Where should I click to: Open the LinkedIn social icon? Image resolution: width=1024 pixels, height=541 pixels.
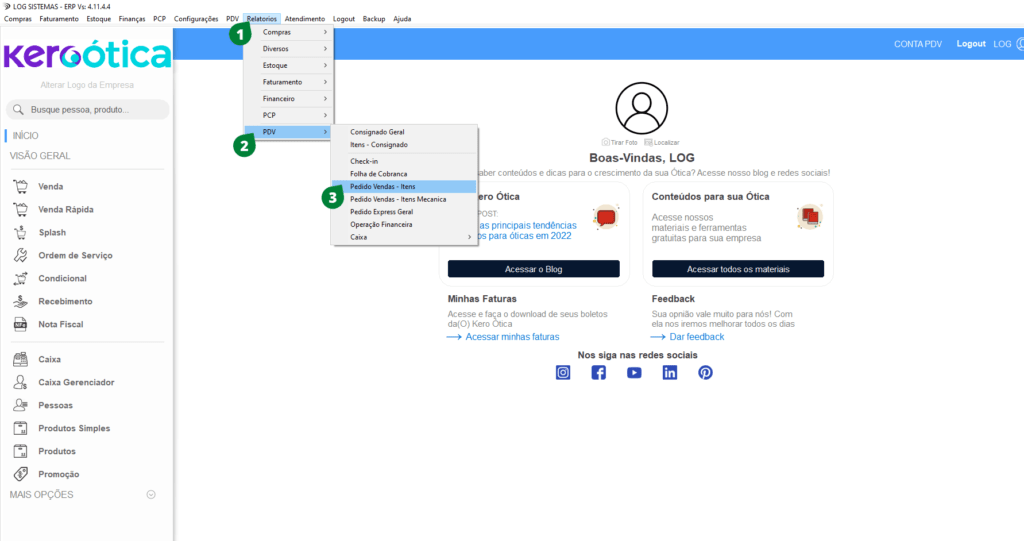tap(669, 372)
